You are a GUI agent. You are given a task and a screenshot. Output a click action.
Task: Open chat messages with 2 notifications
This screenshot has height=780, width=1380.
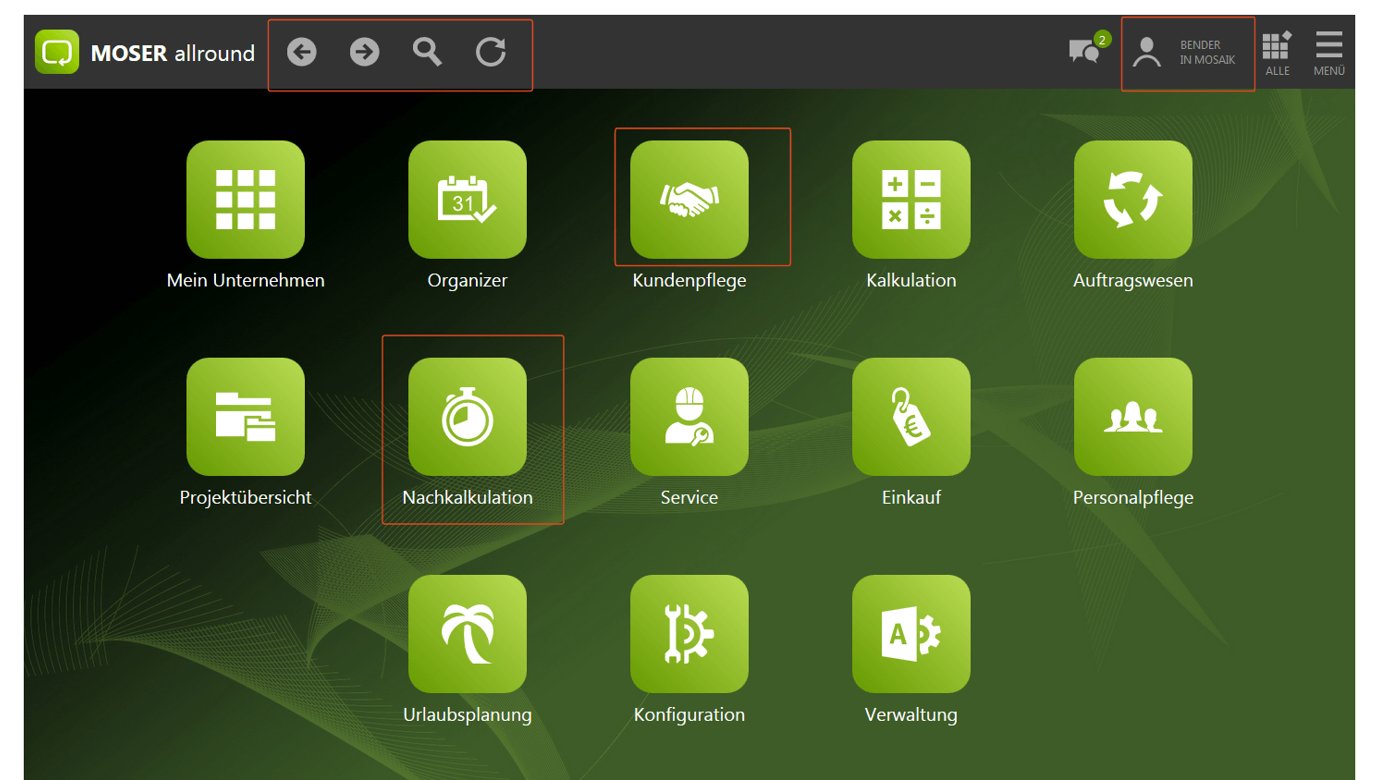(1085, 51)
